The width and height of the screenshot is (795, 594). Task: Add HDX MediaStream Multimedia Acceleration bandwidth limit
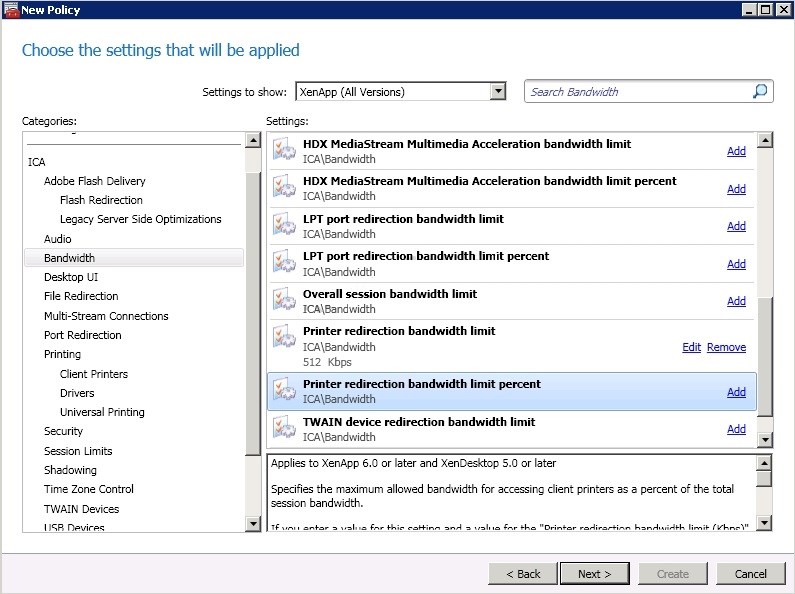736,151
